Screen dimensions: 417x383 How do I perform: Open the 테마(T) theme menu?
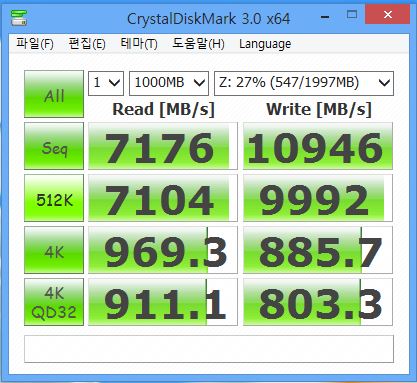(x=139, y=44)
